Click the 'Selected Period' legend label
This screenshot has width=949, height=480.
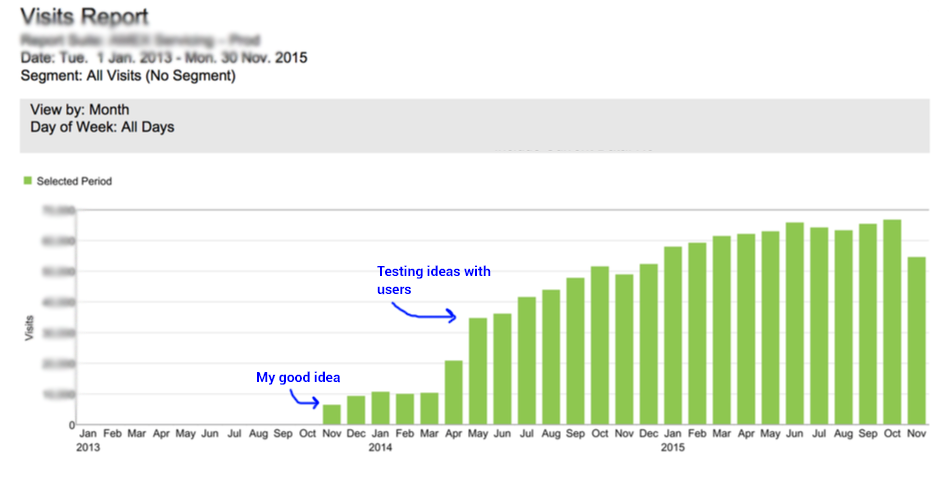click(x=74, y=181)
